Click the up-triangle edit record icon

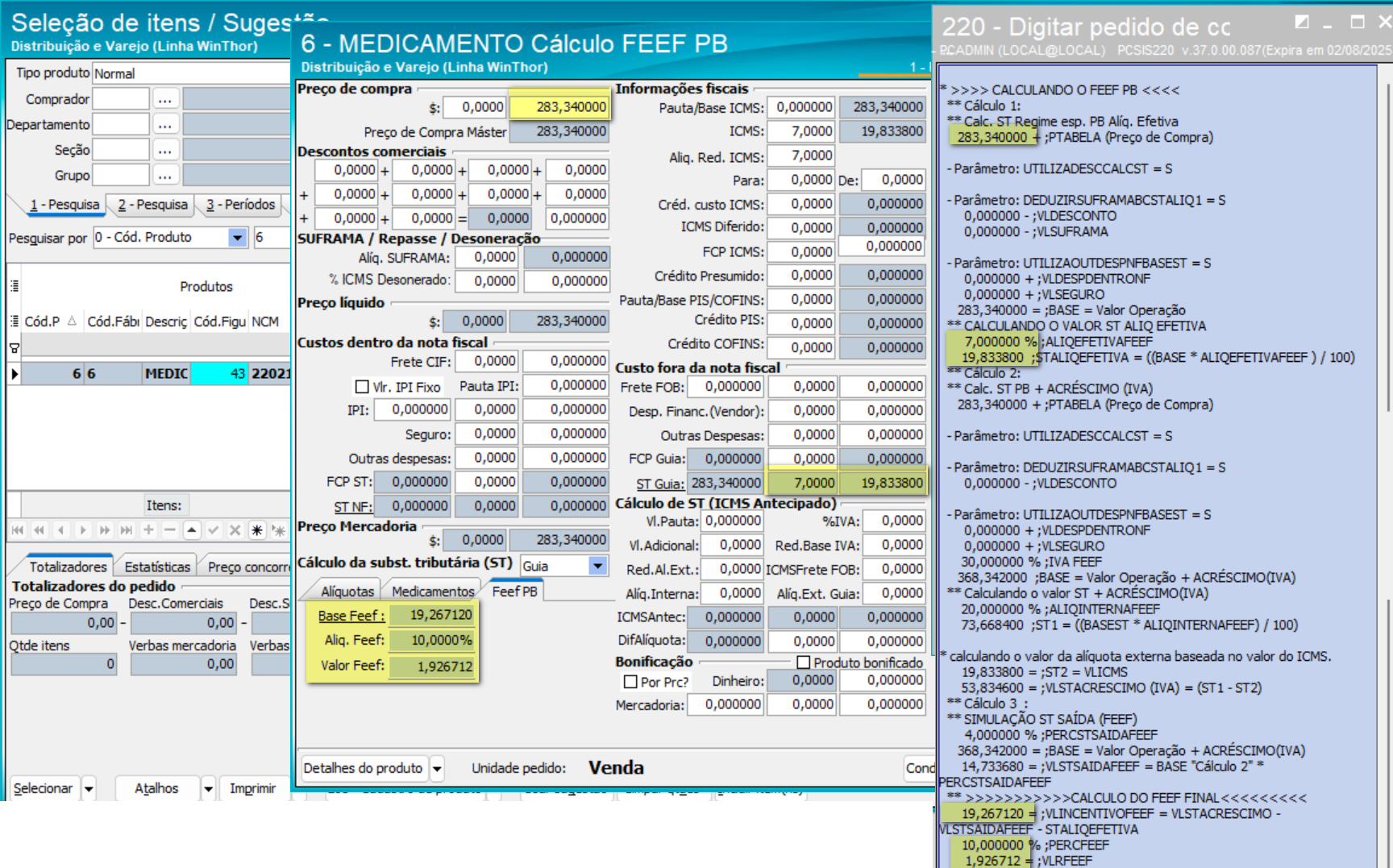point(192,530)
